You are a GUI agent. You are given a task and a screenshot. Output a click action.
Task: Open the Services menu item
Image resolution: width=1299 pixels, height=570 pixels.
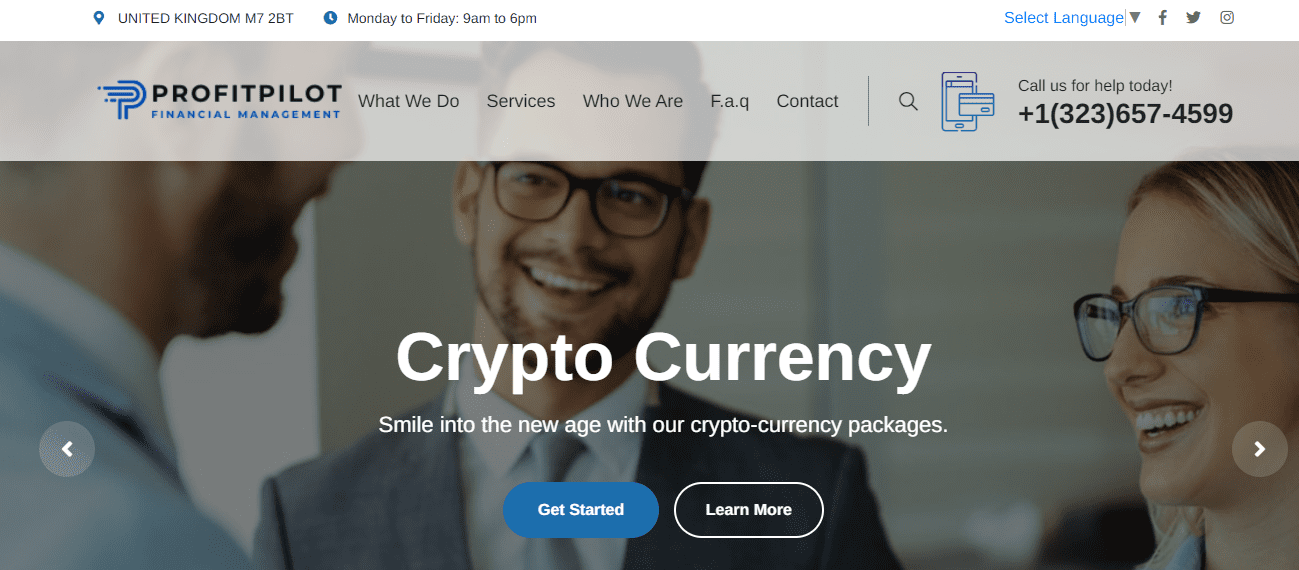(521, 101)
